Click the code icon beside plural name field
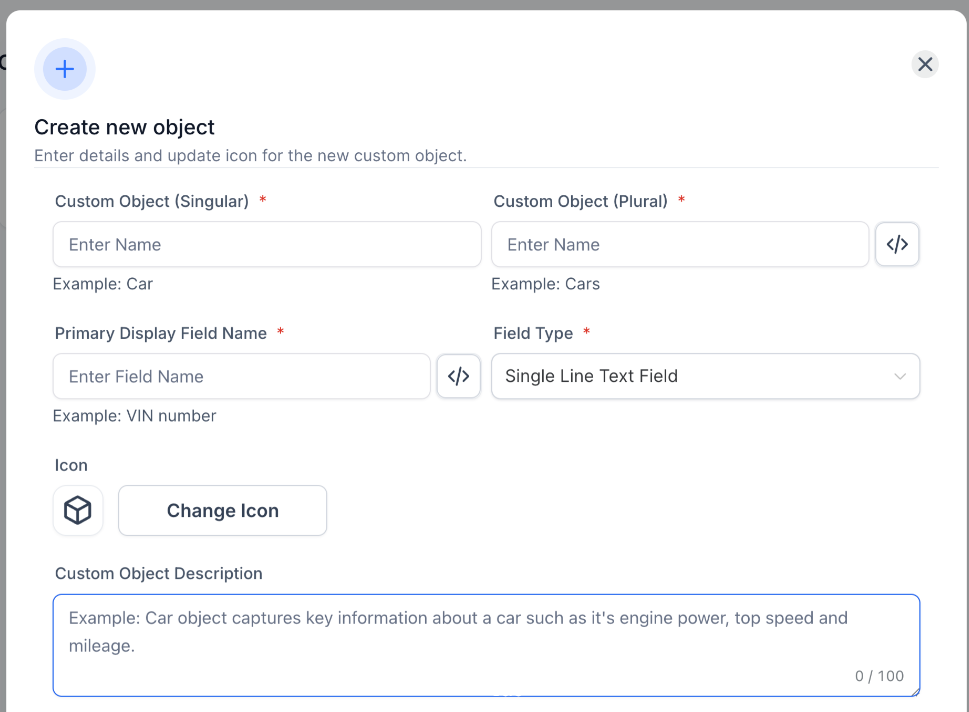The image size is (969, 712). 897,245
